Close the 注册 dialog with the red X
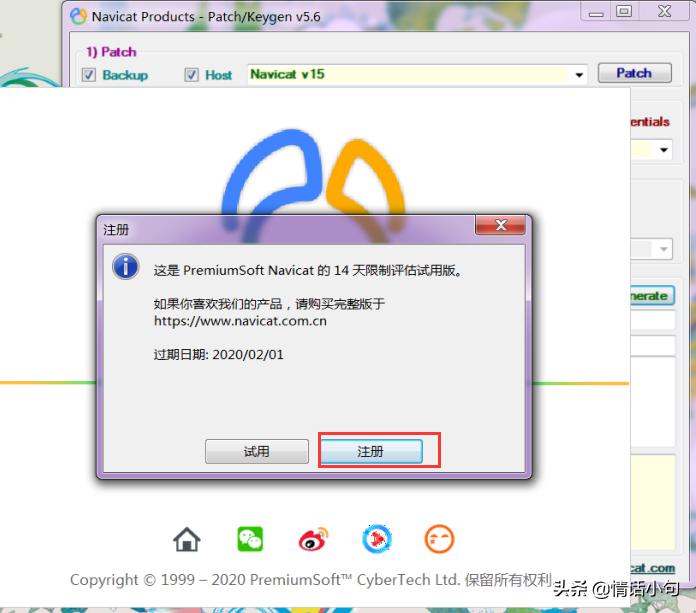The image size is (696, 613). click(x=501, y=225)
